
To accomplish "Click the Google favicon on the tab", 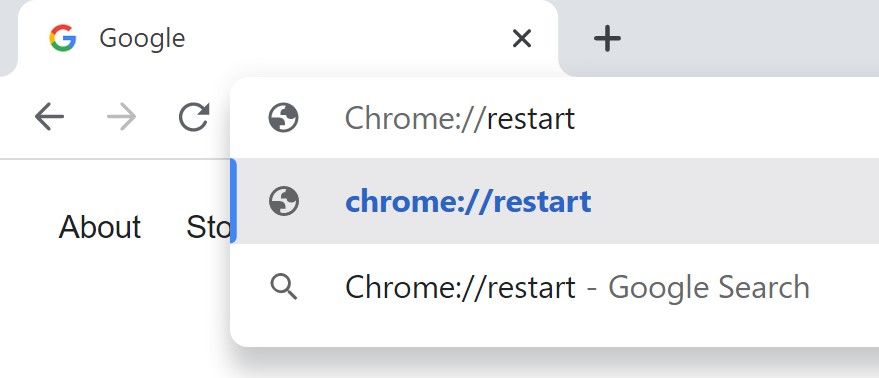I will point(62,39).
